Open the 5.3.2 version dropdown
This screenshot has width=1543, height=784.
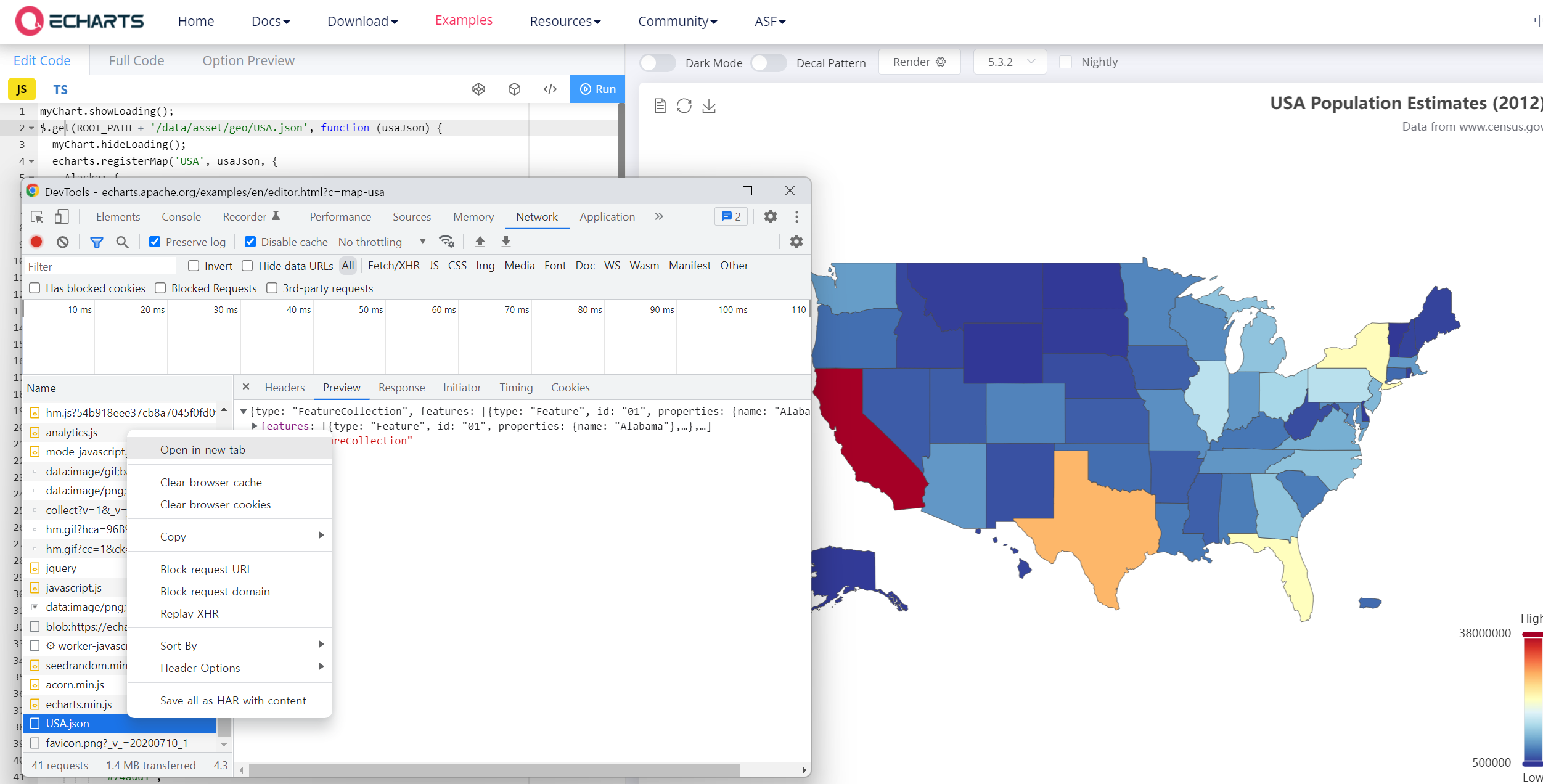(1010, 62)
